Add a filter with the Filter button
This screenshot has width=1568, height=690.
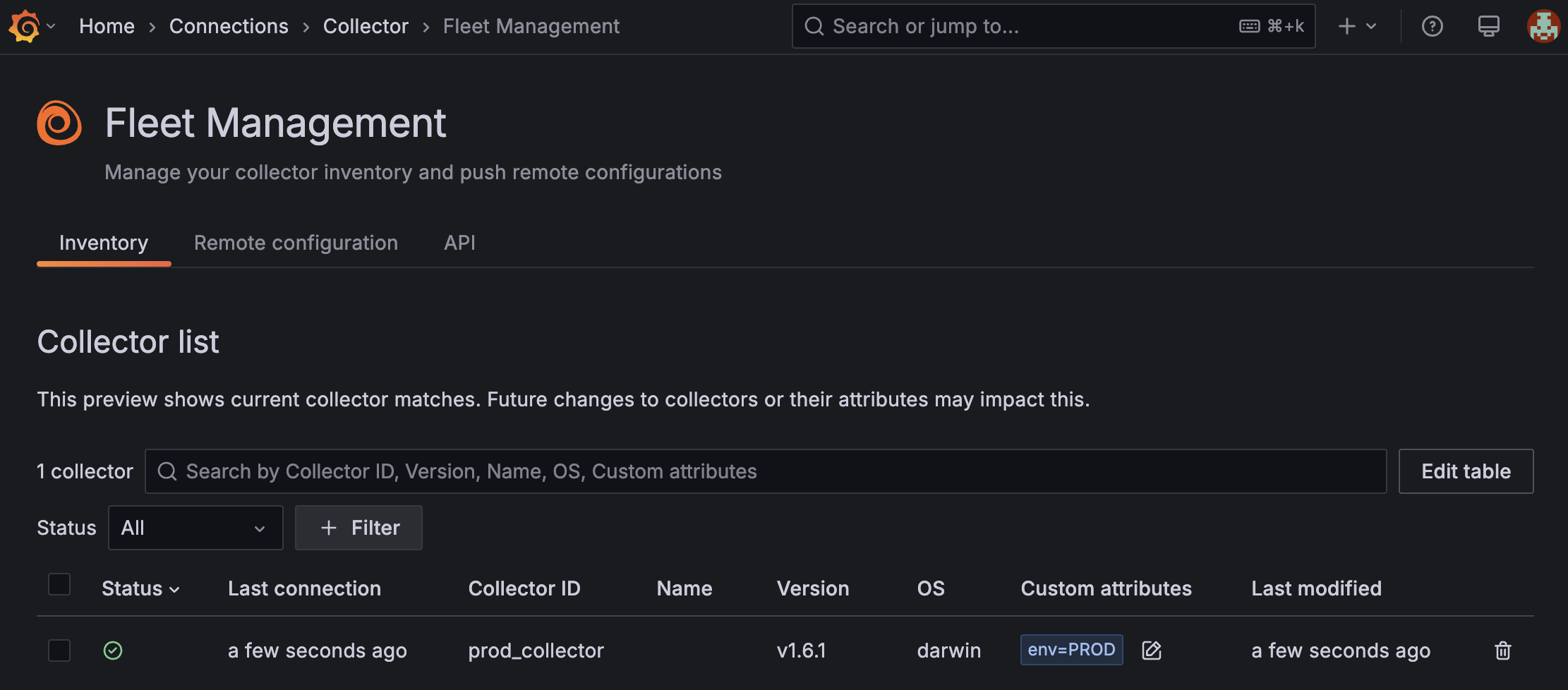click(358, 527)
